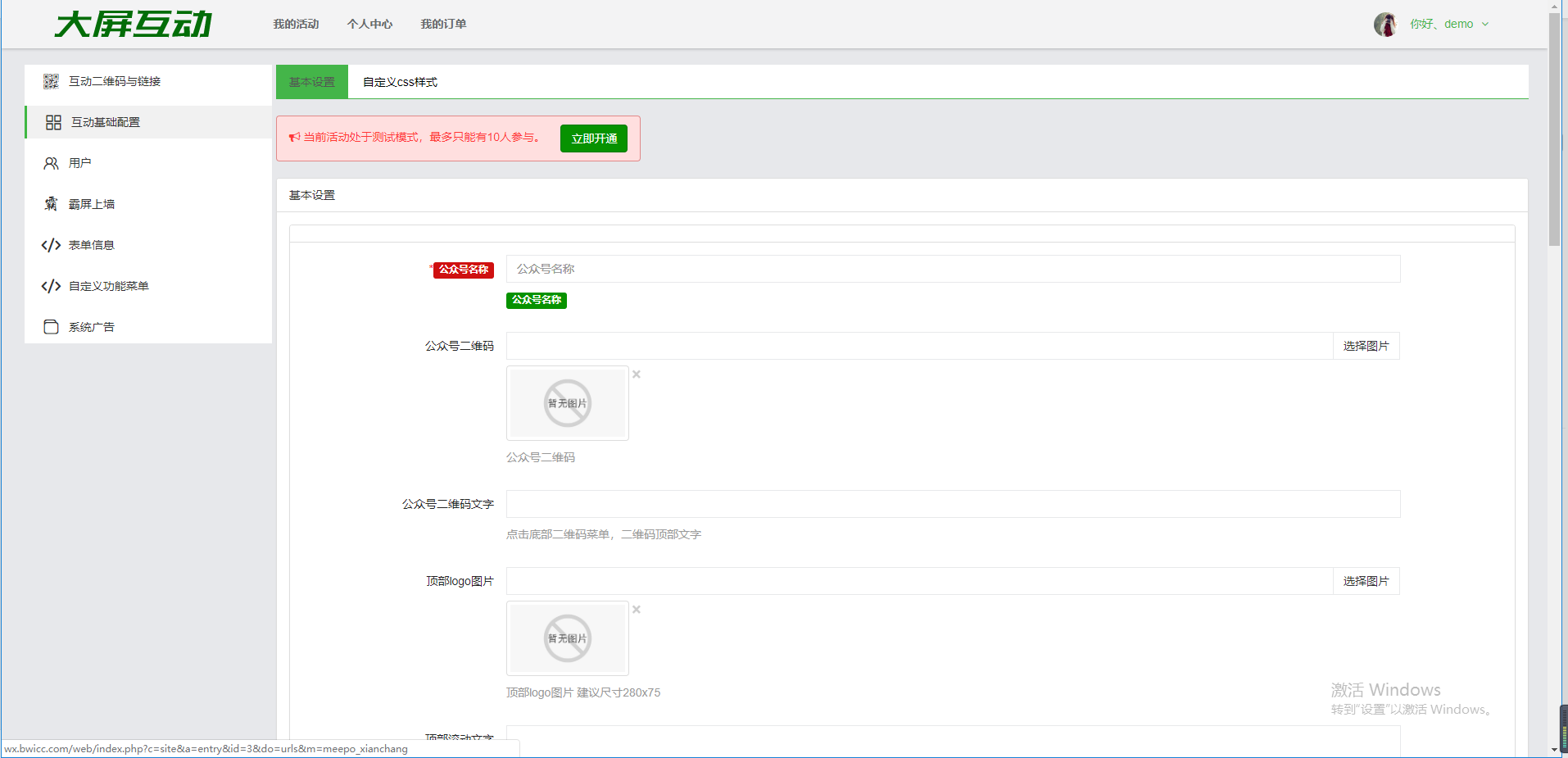Click the 霸屏上墙 sidebar icon
1568x758 pixels.
coord(51,204)
